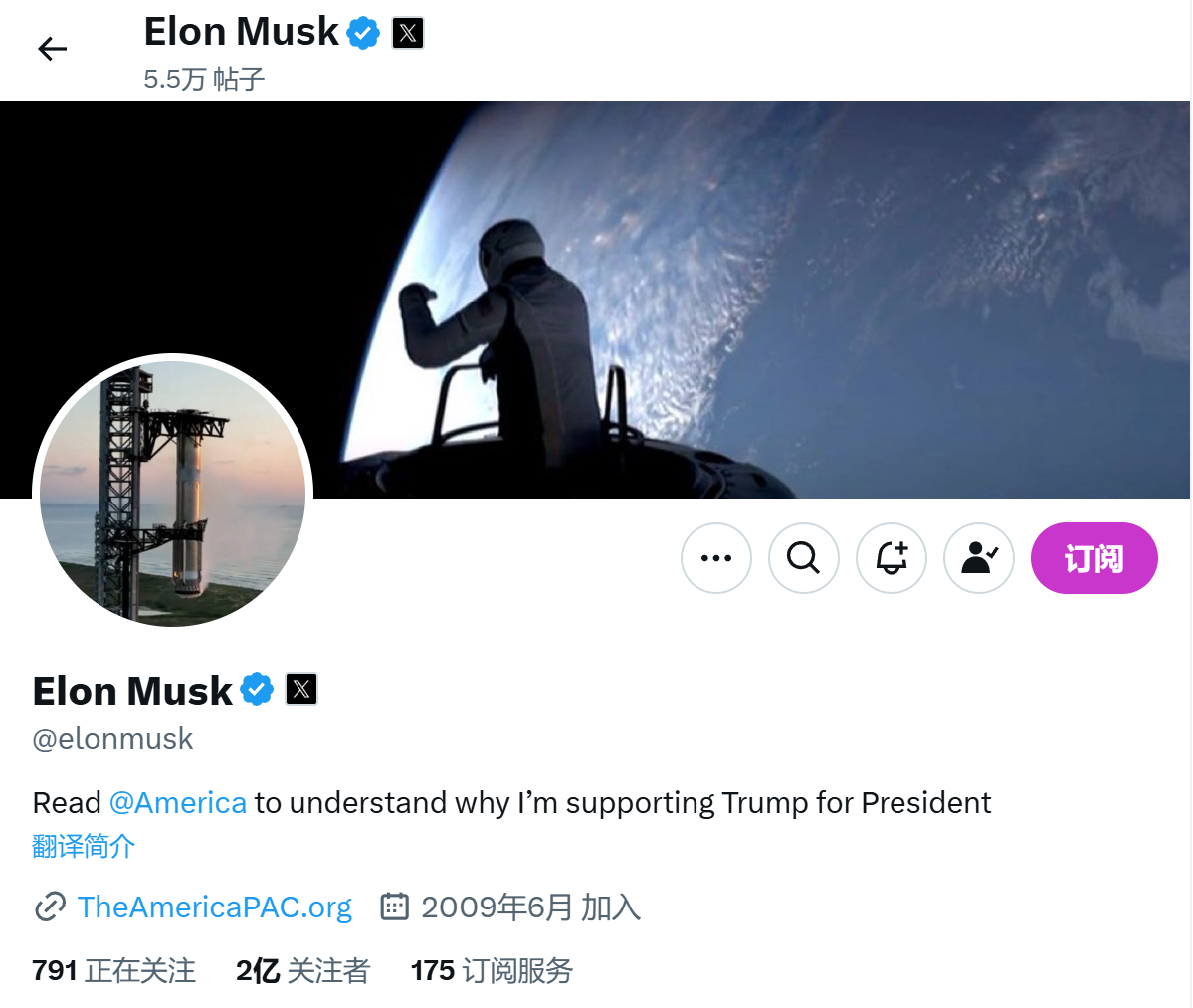This screenshot has height=1008, width=1193.
Task: Click the back arrow icon
Action: 52,49
